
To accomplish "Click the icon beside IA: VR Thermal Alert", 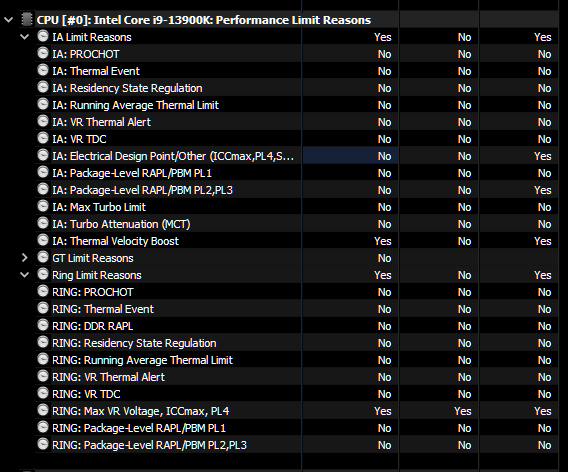I will tap(43, 121).
